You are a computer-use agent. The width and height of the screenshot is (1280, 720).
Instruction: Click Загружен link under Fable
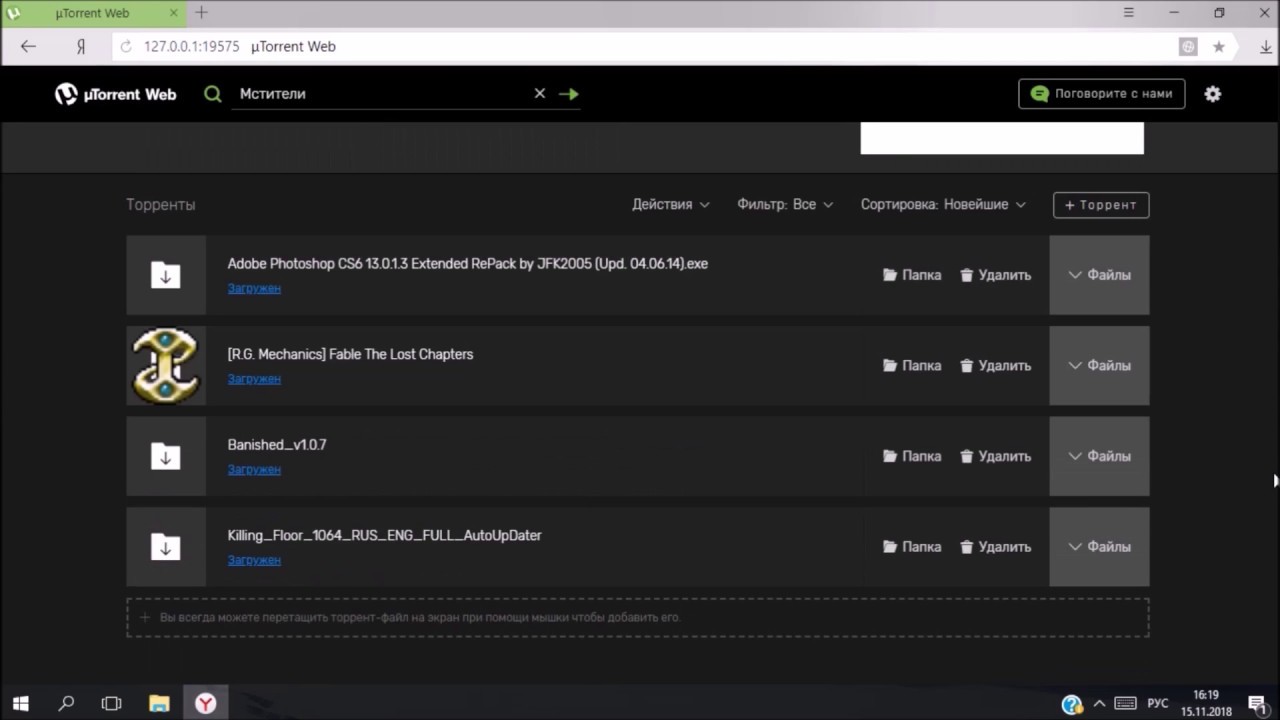click(x=254, y=379)
